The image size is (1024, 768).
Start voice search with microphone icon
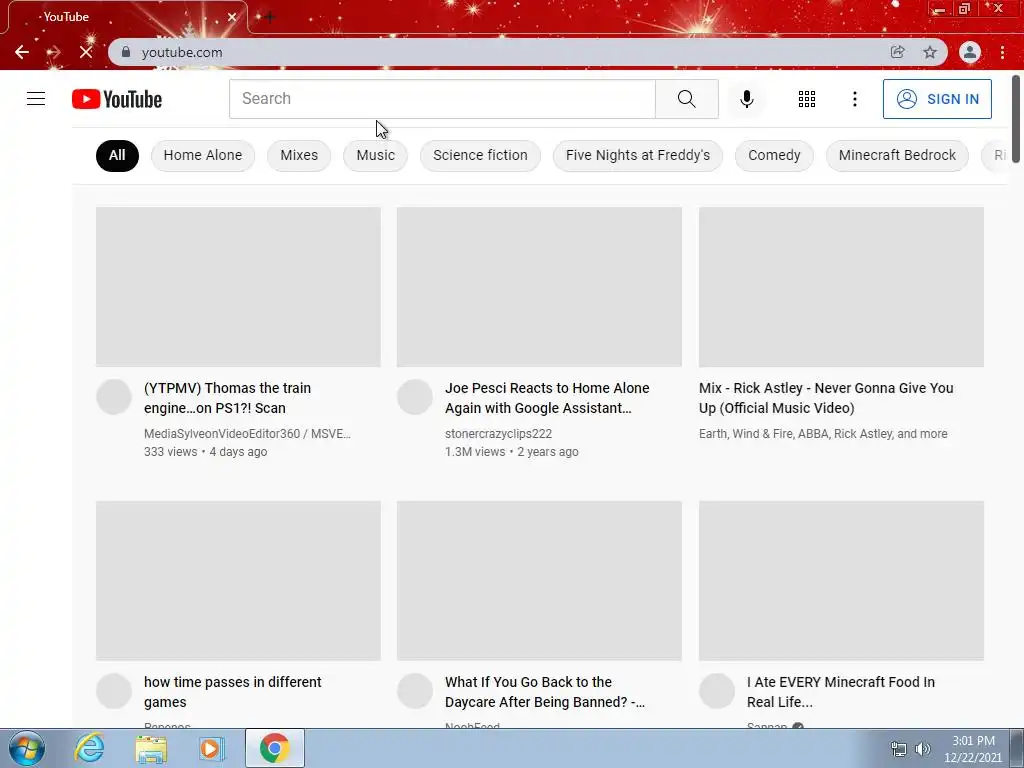[746, 99]
